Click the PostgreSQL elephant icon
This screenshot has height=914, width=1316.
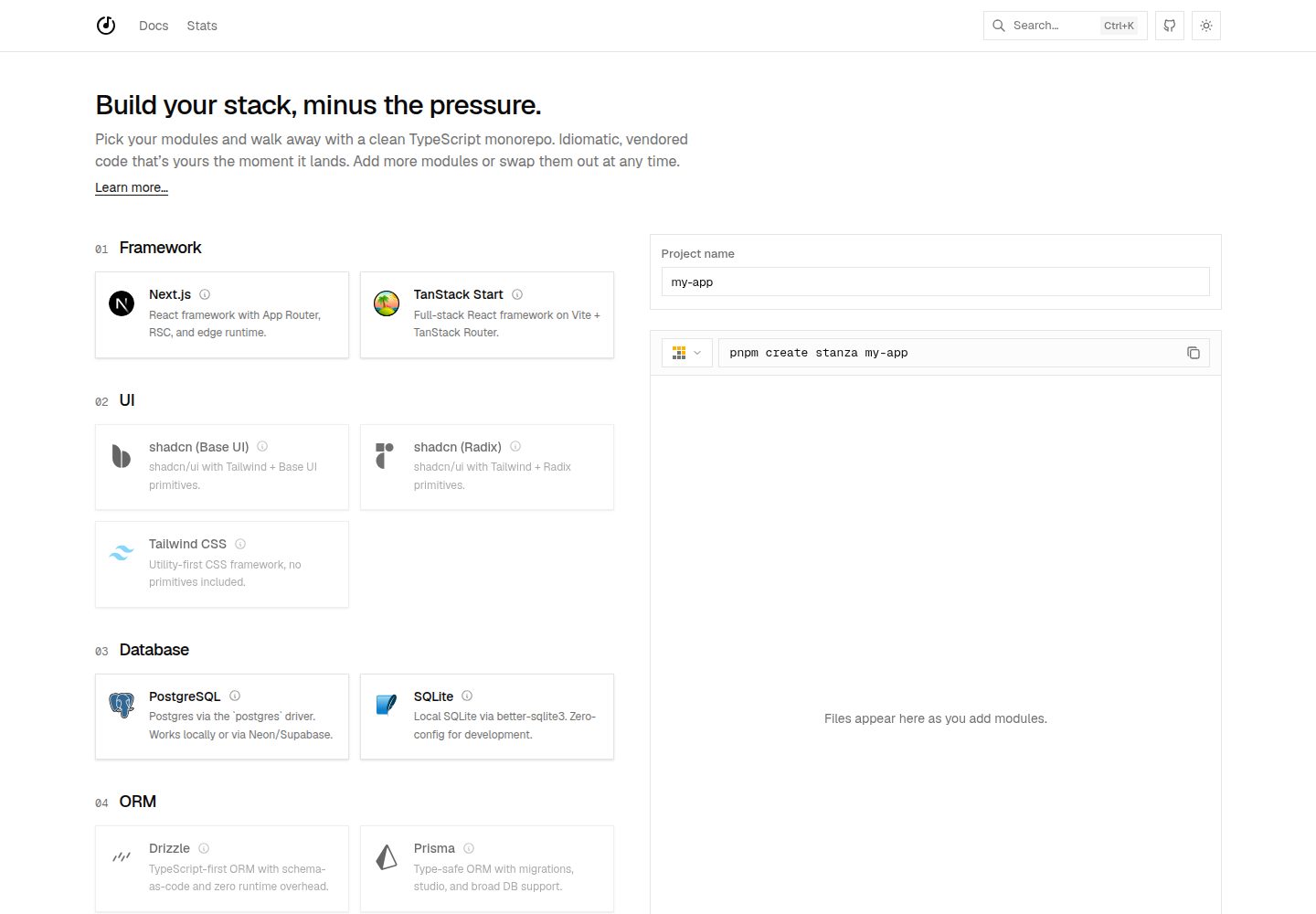(x=122, y=705)
